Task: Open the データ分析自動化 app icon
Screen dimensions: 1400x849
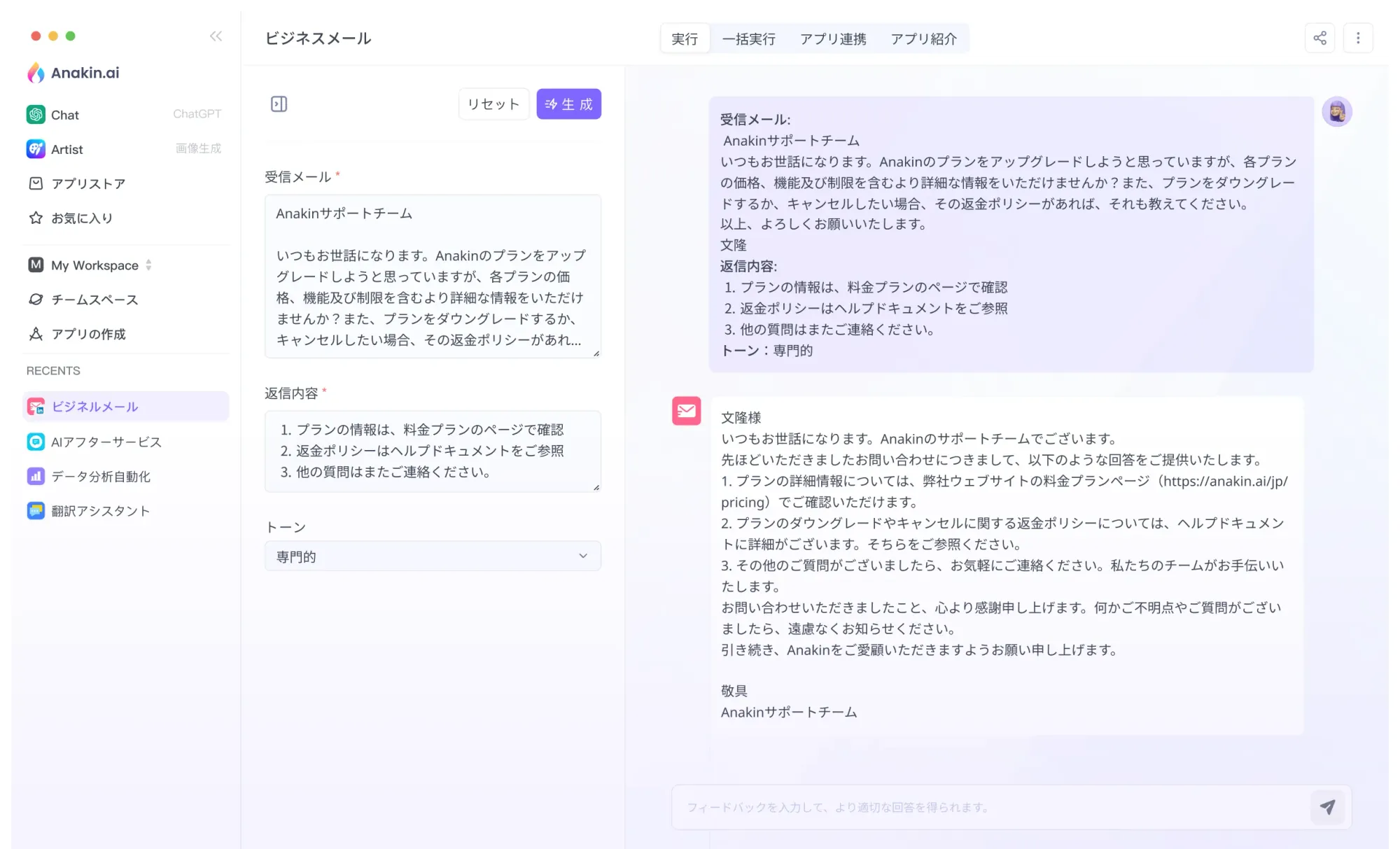Action: point(36,476)
